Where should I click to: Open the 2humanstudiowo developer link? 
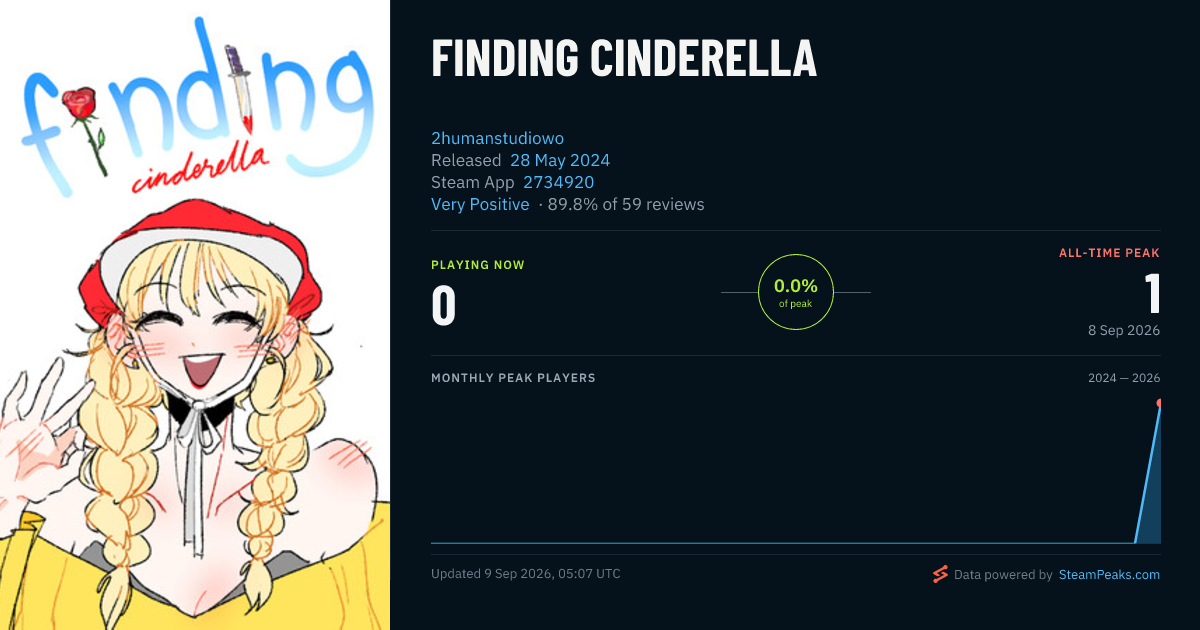[498, 138]
